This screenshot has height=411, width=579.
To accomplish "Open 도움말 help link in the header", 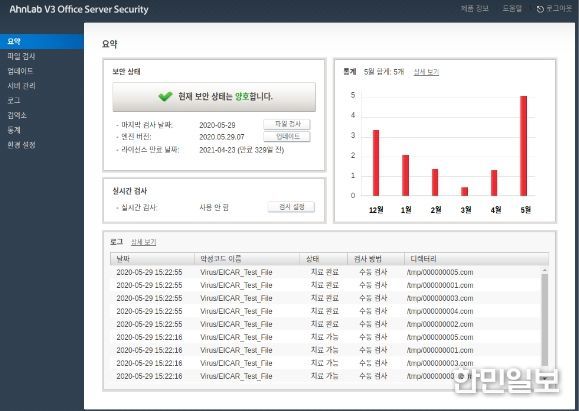I will click(512, 9).
